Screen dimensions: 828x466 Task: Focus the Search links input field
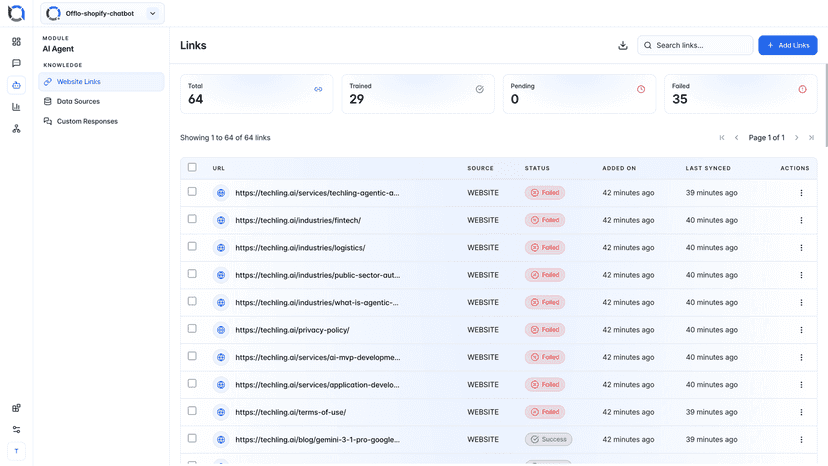click(695, 45)
